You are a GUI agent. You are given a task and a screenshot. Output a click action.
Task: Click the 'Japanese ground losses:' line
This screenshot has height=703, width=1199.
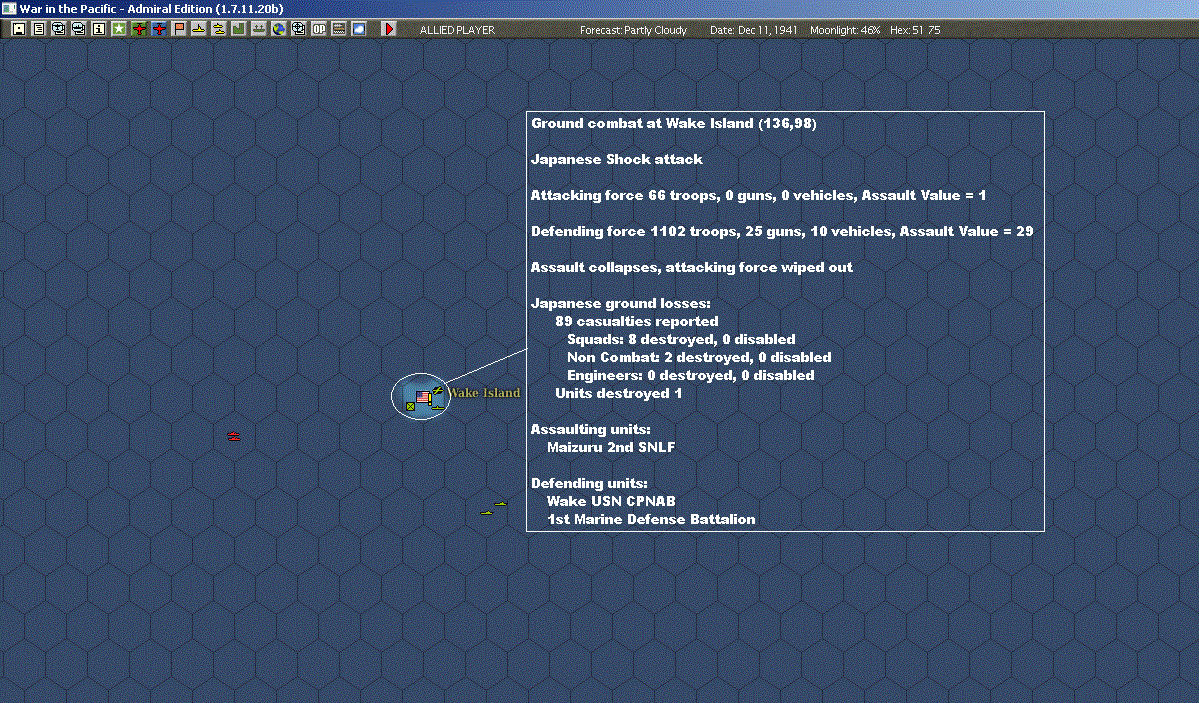pyautogui.click(x=621, y=303)
